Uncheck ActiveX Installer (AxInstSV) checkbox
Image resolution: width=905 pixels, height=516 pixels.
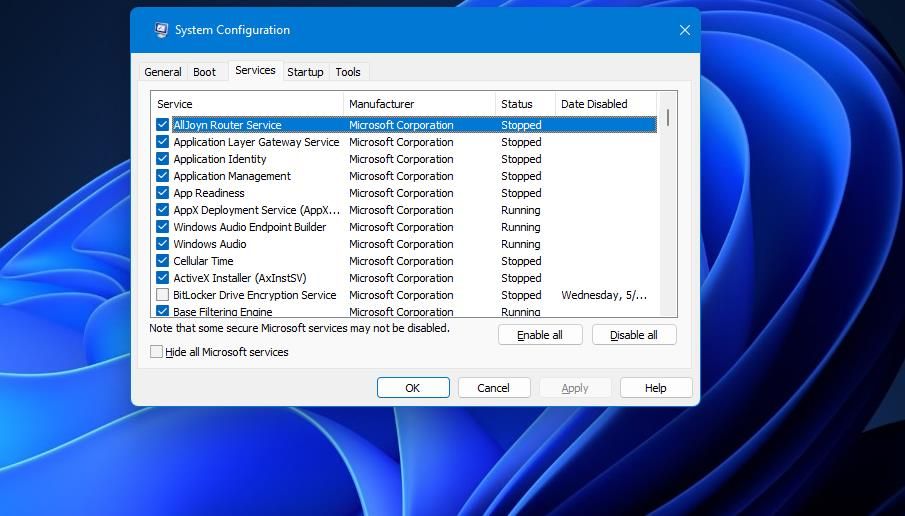(x=162, y=278)
